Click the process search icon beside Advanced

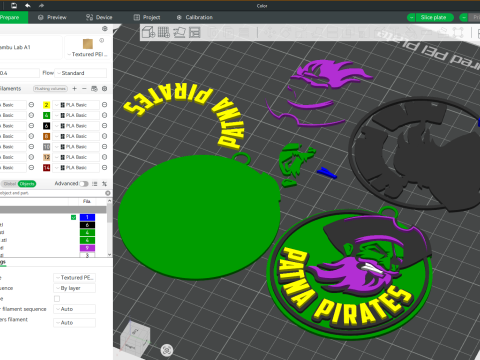tap(105, 184)
